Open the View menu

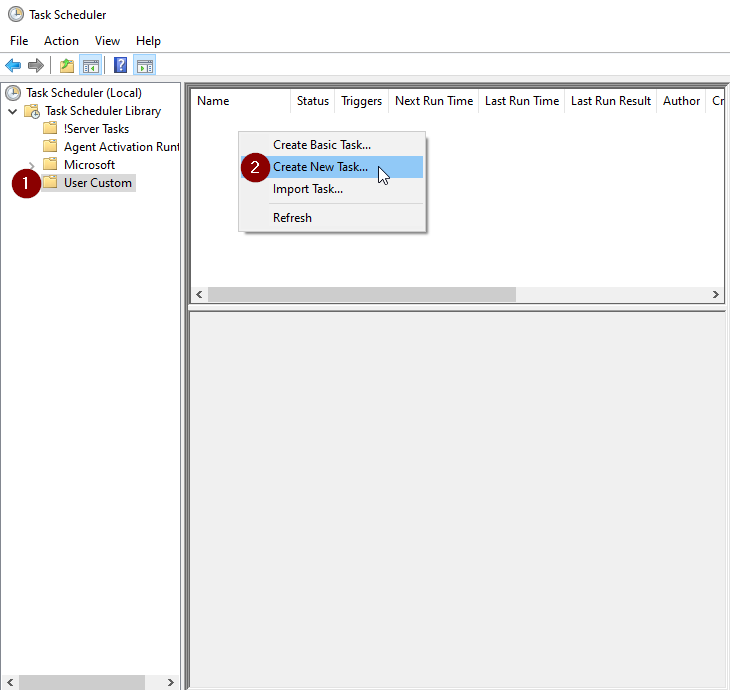(107, 41)
